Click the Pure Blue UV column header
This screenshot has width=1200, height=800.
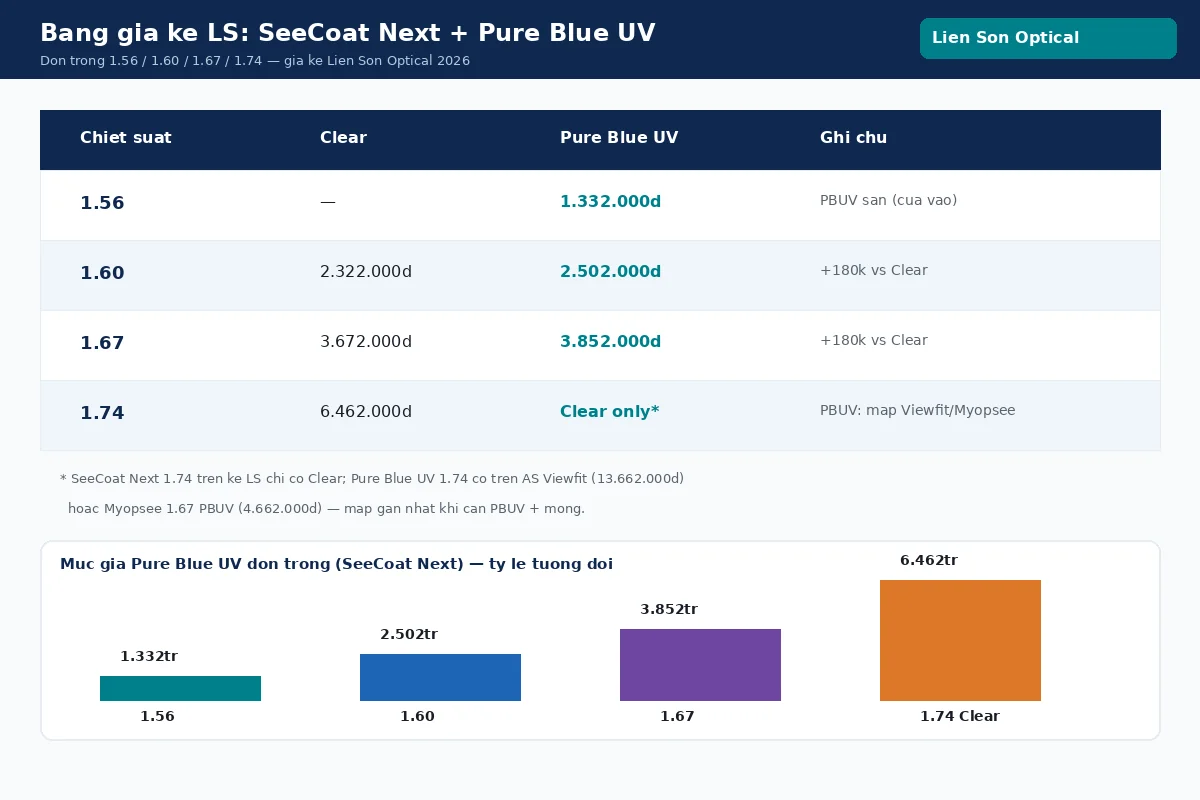click(x=619, y=138)
